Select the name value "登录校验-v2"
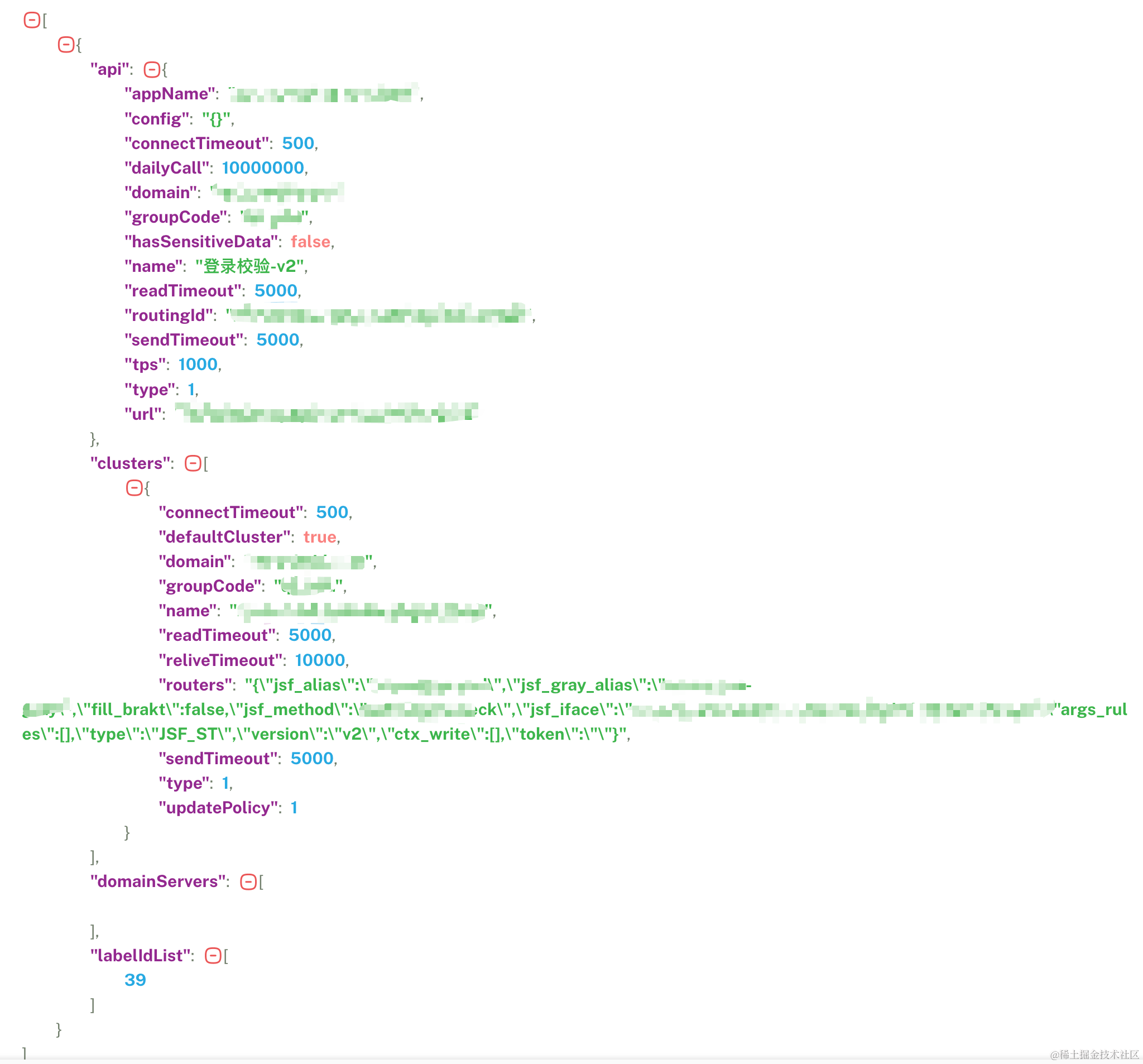Screen dimensions: 1143x1064 249,266
